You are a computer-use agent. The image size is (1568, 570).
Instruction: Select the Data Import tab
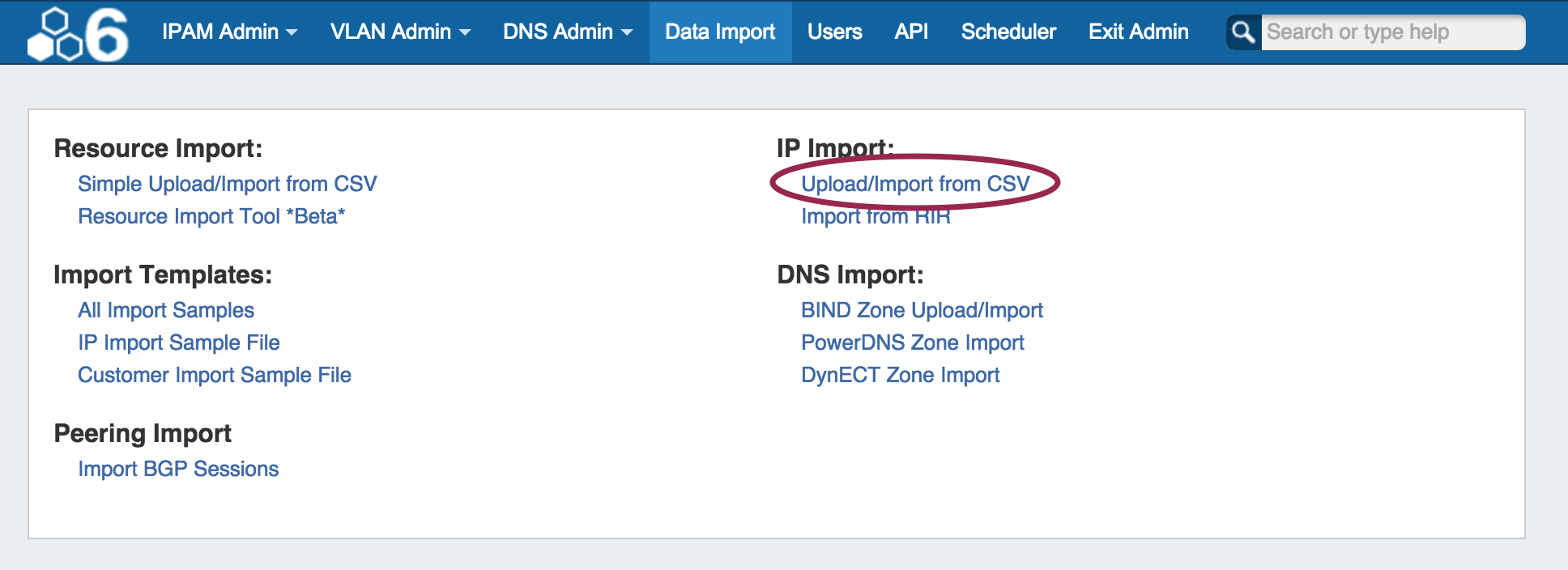(x=720, y=32)
